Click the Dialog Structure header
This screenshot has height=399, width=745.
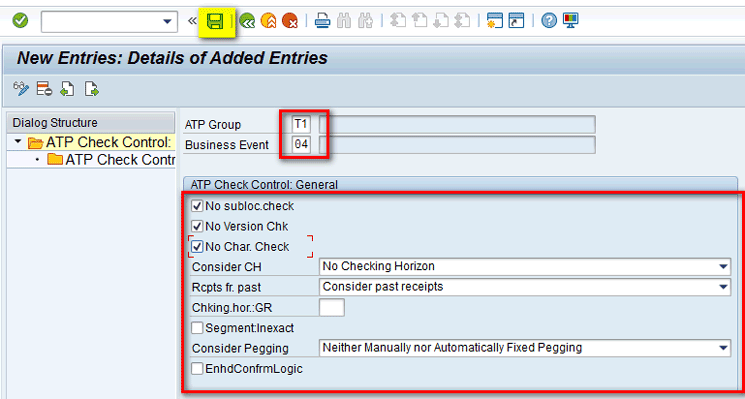[91, 123]
